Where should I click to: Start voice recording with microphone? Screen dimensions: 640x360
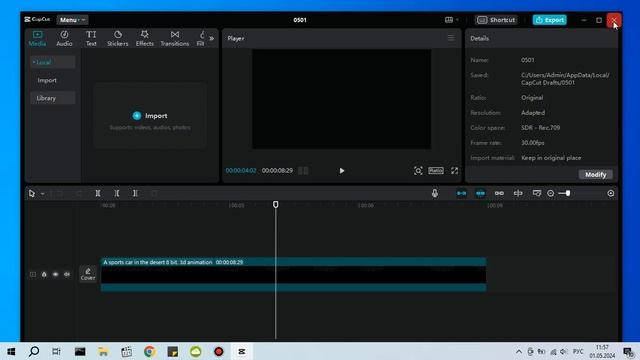[435, 193]
